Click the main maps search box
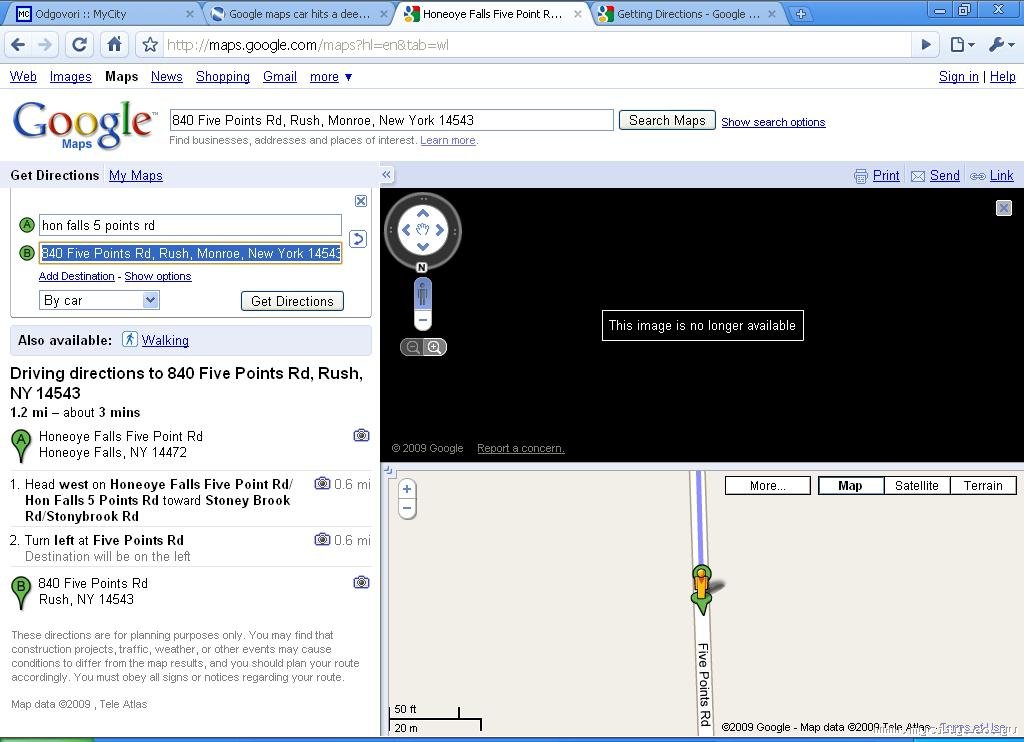1024x742 pixels. (391, 120)
